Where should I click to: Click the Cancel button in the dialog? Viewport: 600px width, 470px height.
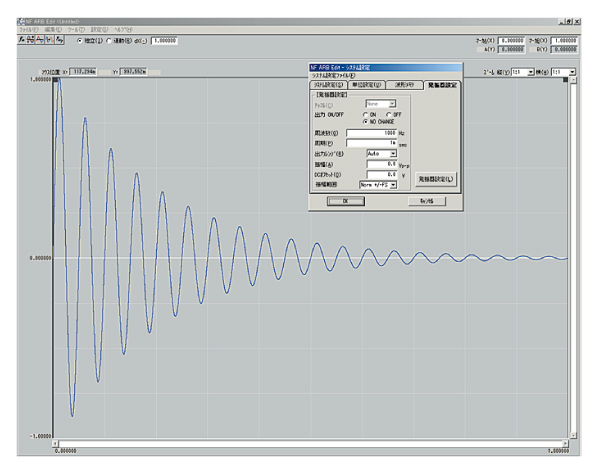(426, 200)
